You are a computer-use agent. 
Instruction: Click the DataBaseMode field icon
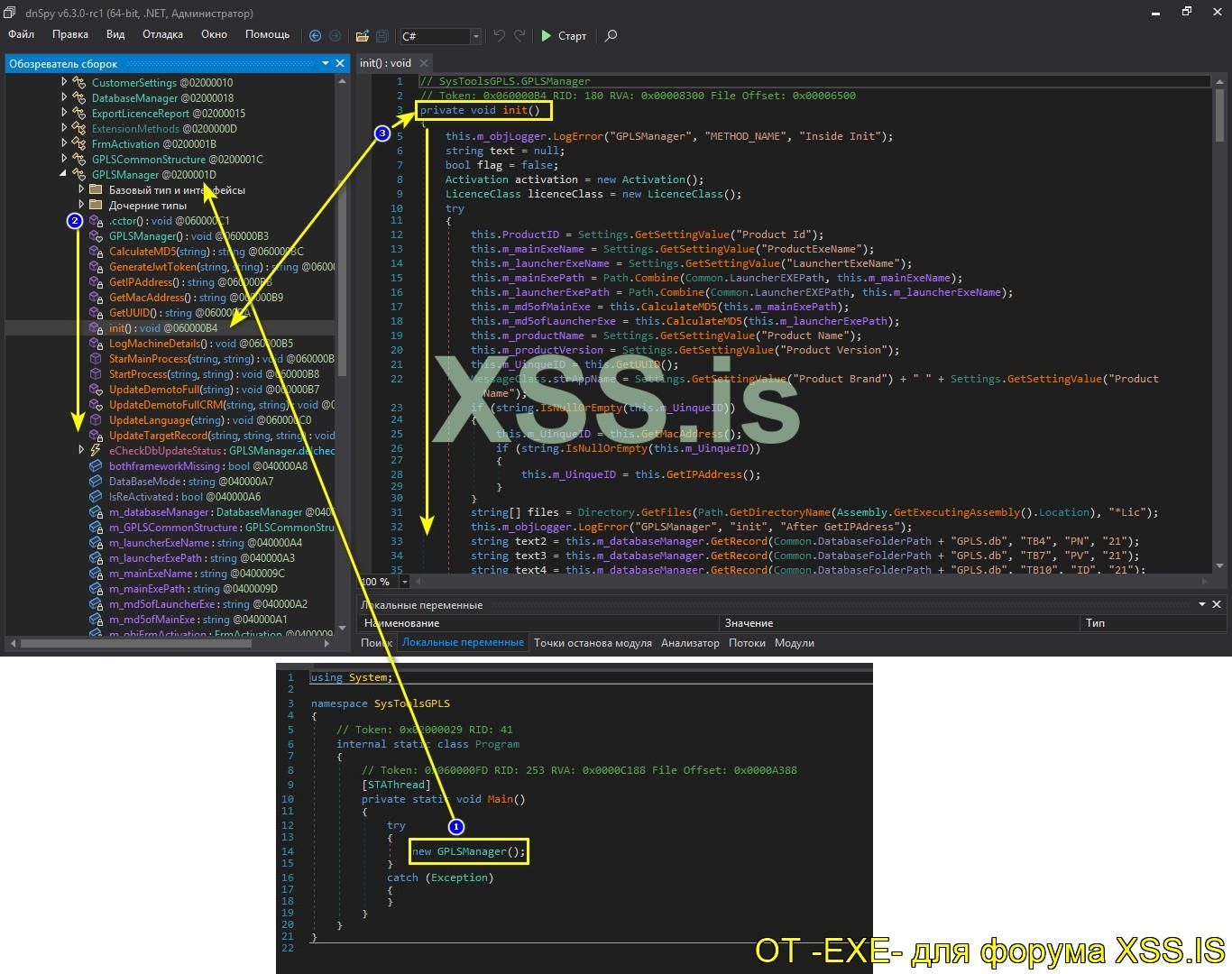tap(97, 482)
